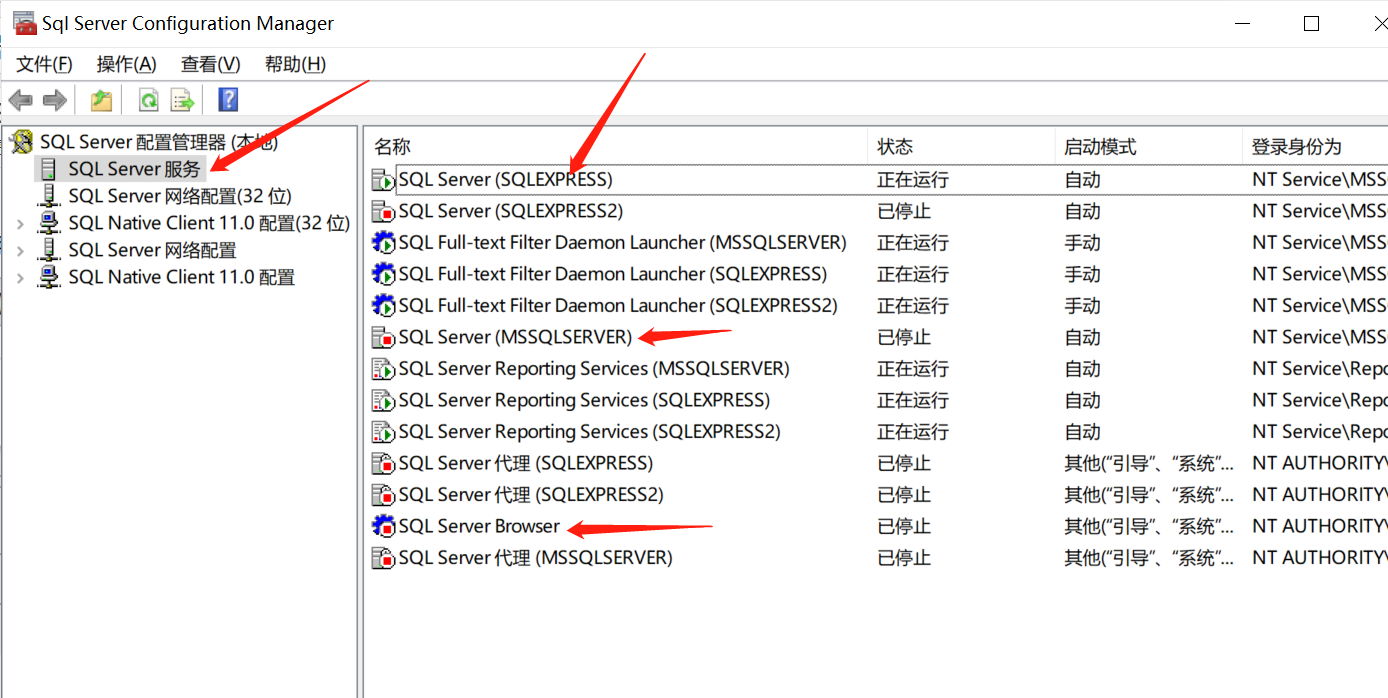Click 自动 start mode of SQL Server (SQLEXPRESS2)
This screenshot has width=1388, height=698.
1082,212
